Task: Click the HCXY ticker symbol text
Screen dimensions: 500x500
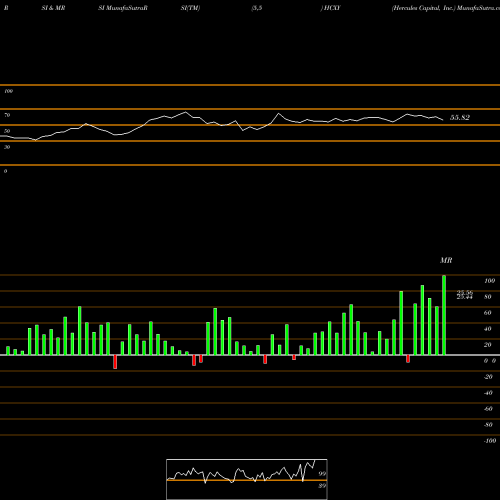Action: click(331, 8)
